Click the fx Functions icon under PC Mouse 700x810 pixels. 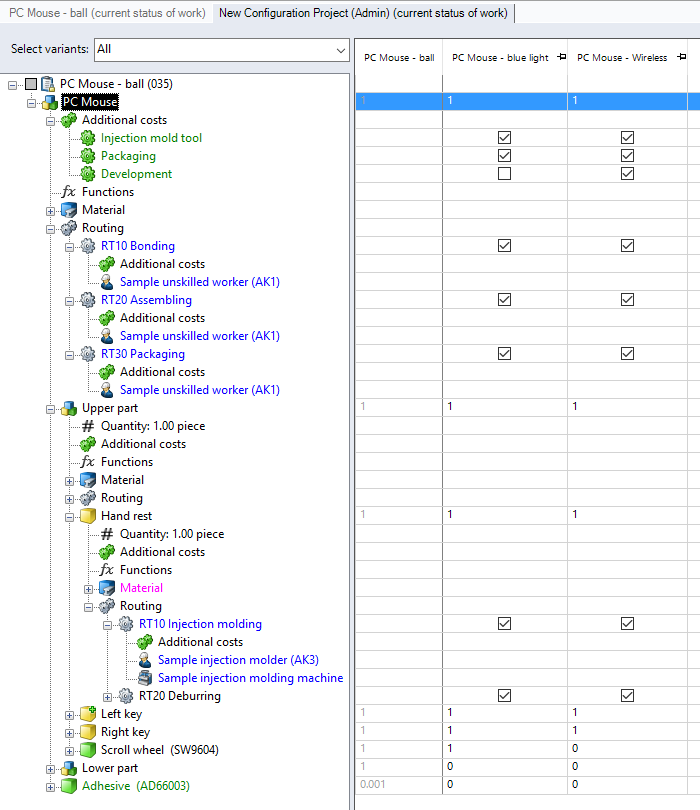pos(68,192)
